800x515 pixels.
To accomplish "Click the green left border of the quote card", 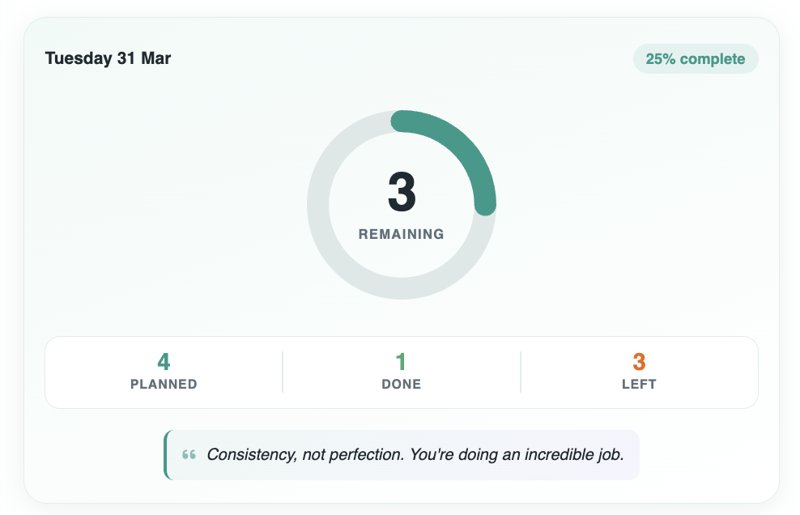I will 166,455.
